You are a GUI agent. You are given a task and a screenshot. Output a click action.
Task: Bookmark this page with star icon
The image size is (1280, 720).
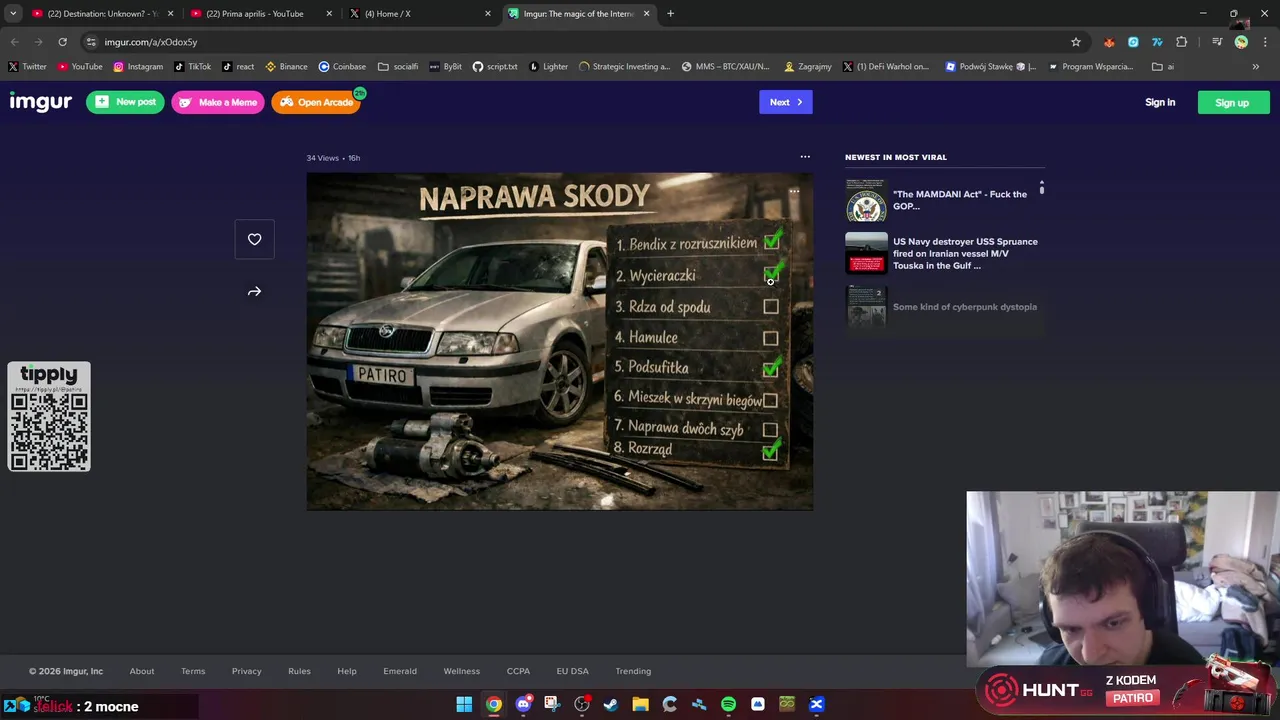click(x=1076, y=42)
